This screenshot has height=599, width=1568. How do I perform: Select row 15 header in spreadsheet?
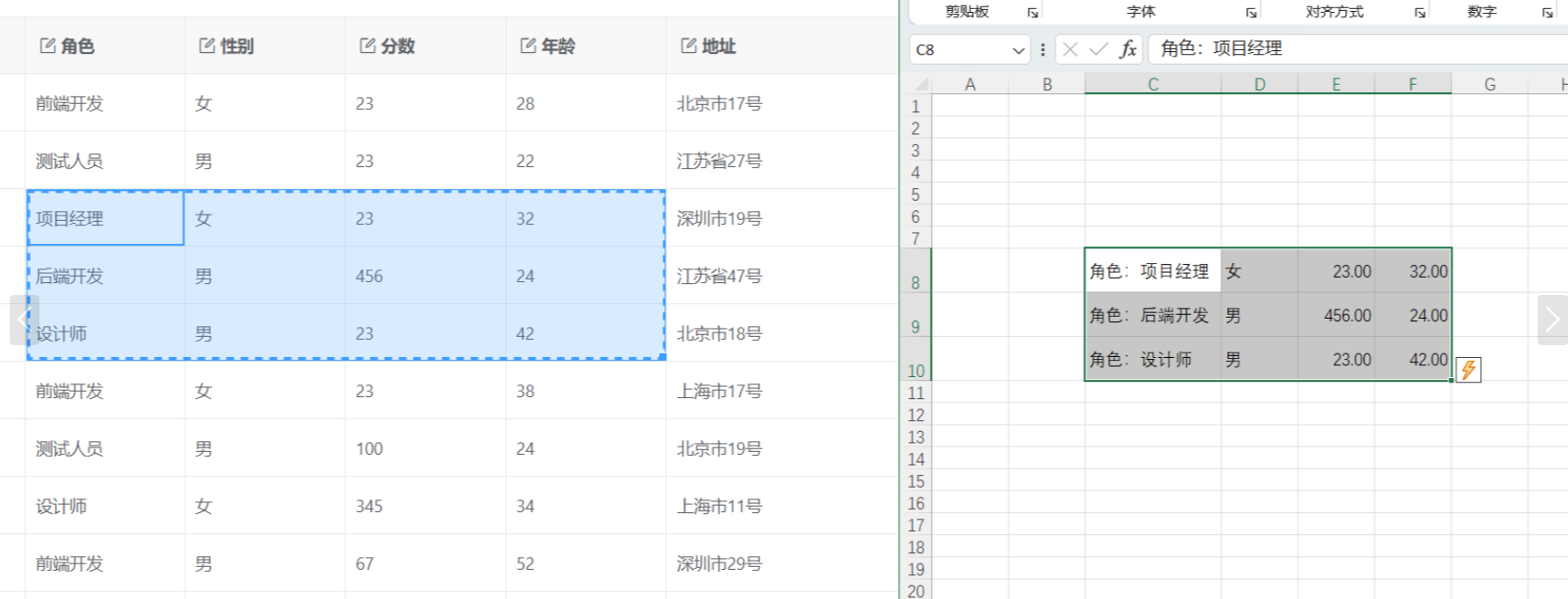[x=916, y=481]
